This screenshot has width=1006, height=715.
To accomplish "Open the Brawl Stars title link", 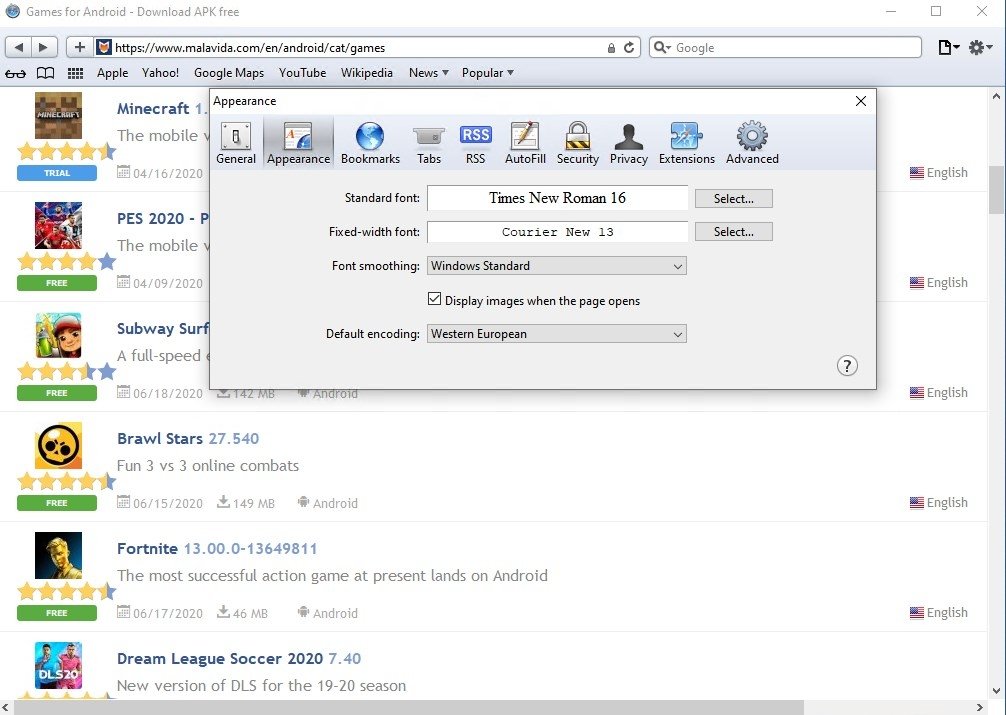I will pyautogui.click(x=160, y=438).
